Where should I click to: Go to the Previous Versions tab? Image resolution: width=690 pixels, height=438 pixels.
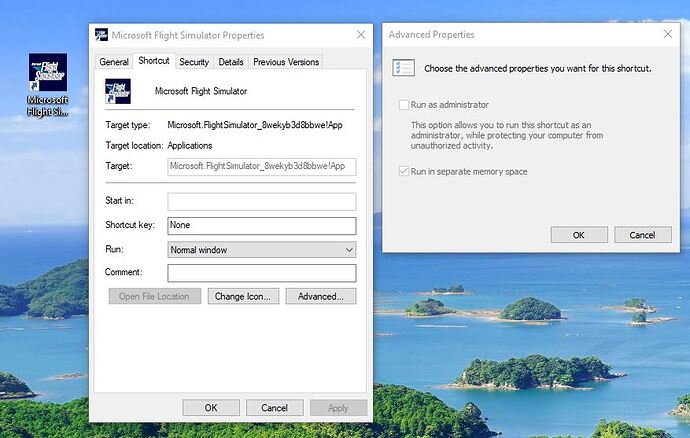[x=286, y=62]
